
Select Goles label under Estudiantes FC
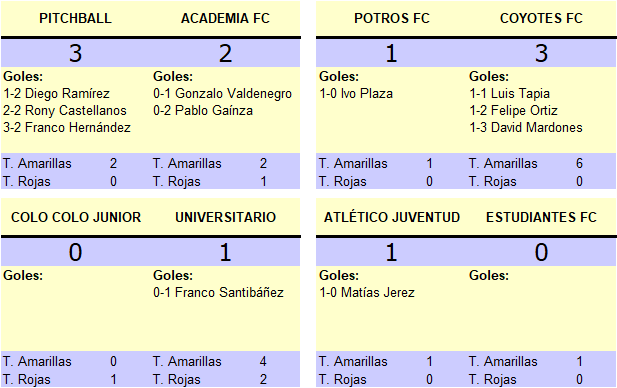click(x=489, y=275)
